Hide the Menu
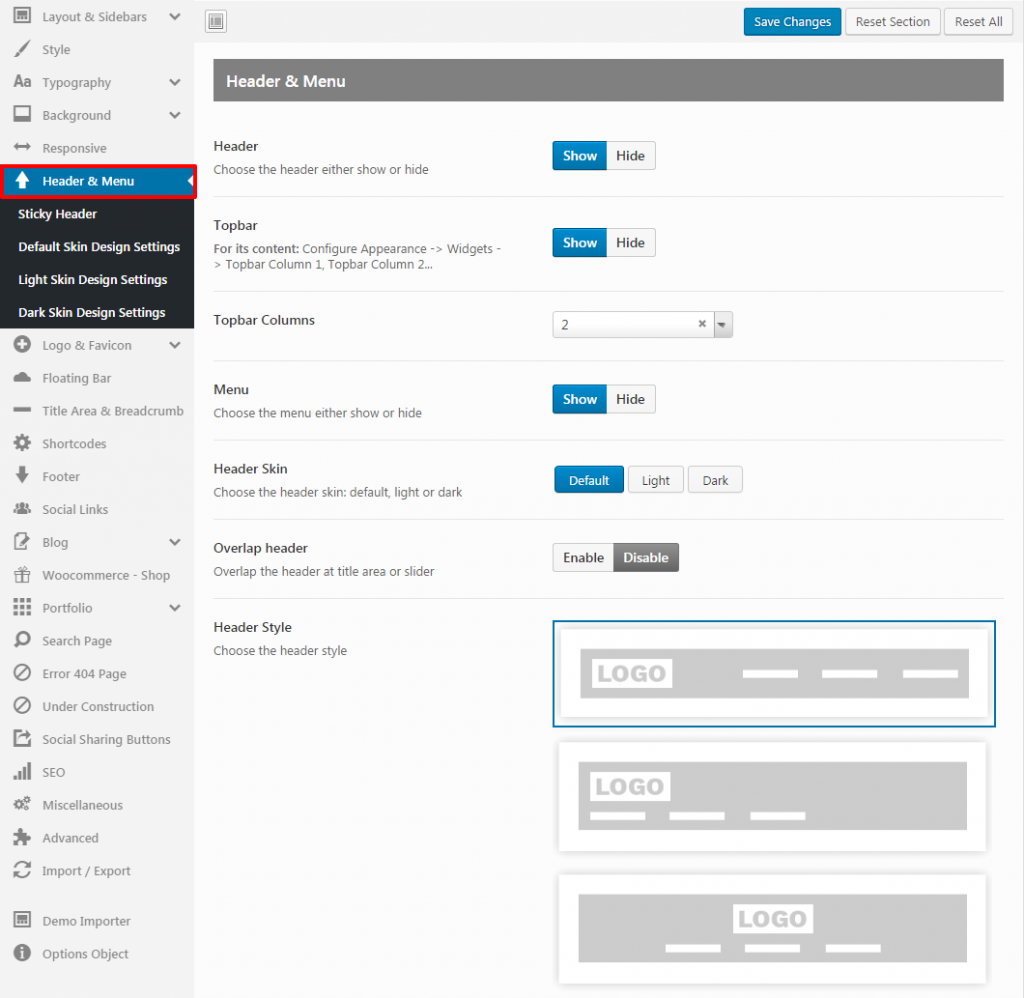Image resolution: width=1024 pixels, height=998 pixels. coord(630,399)
